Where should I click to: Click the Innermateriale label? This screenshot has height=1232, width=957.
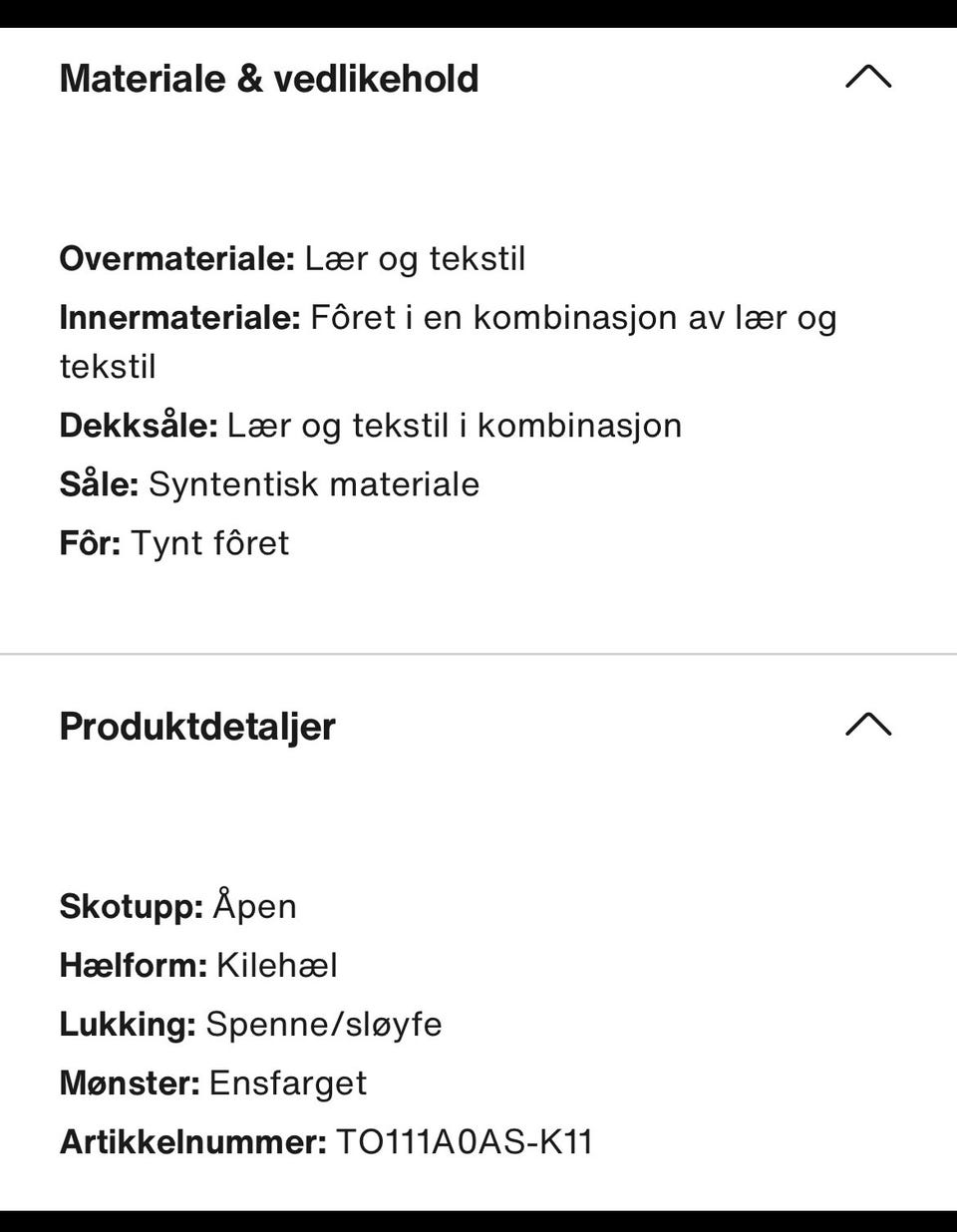(180, 318)
